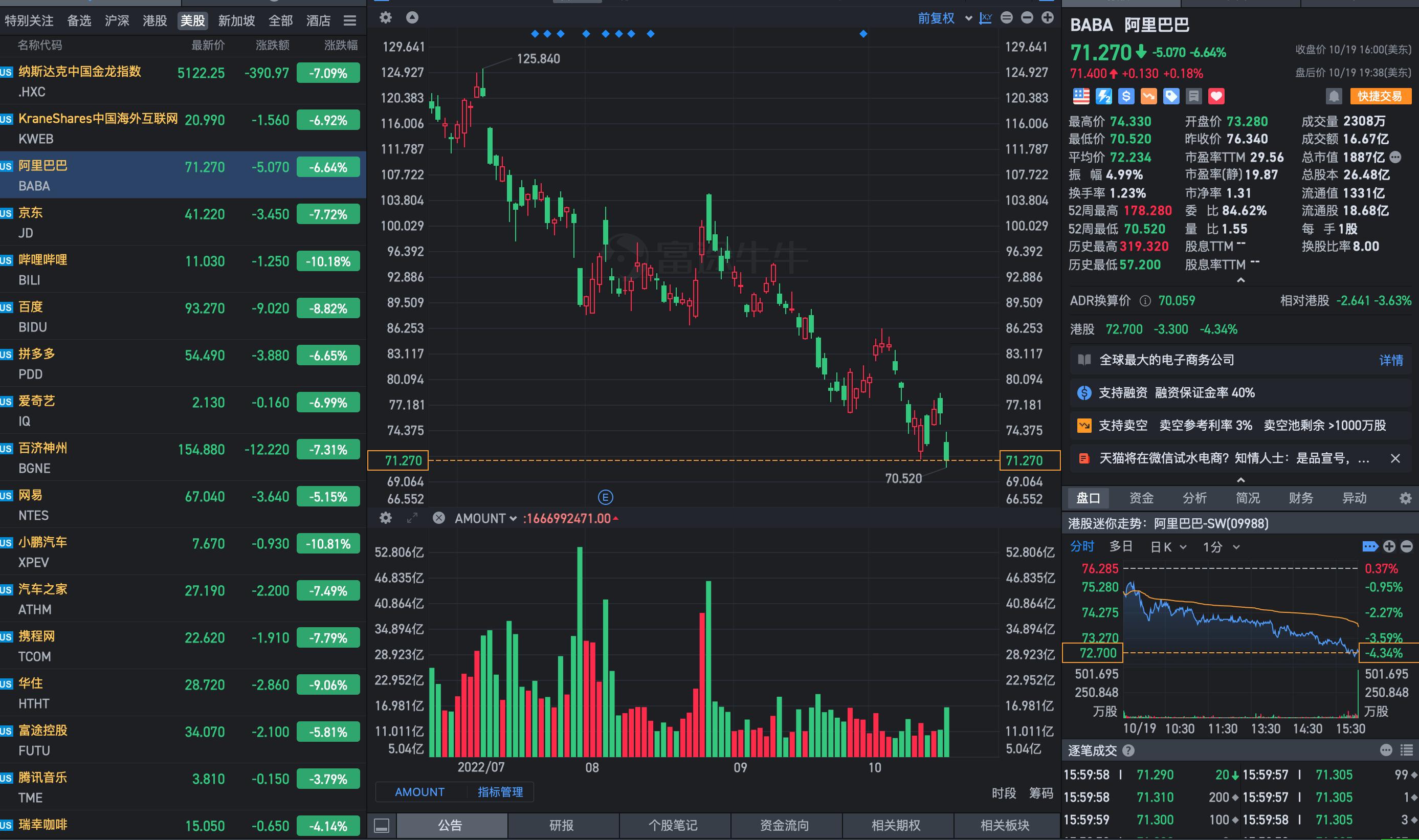The height and width of the screenshot is (840, 1419).
Task: Switch to the 资金 tab
Action: click(1141, 498)
